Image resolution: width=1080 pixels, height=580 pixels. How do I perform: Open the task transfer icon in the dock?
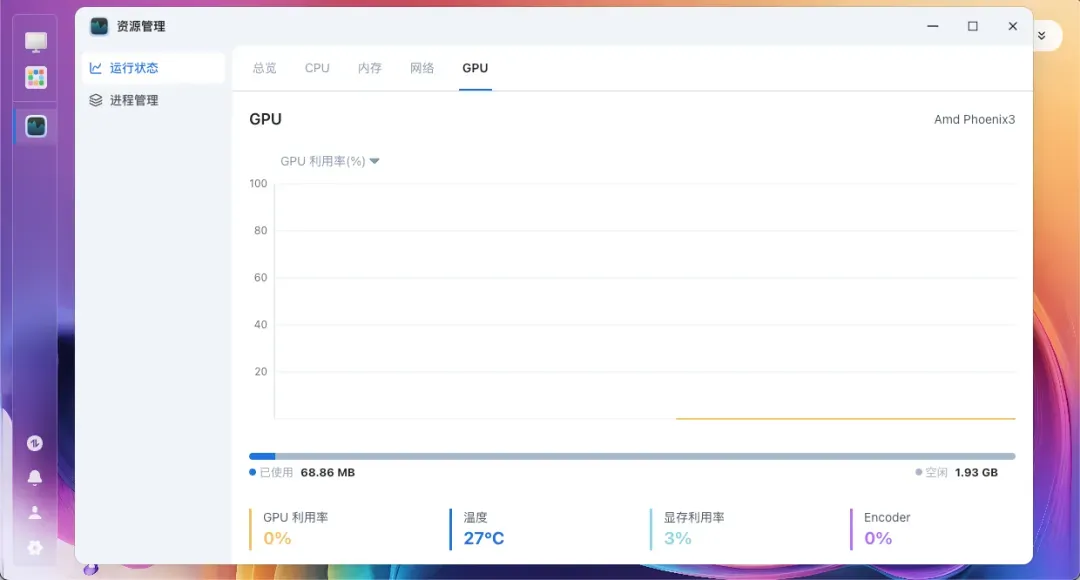35,443
